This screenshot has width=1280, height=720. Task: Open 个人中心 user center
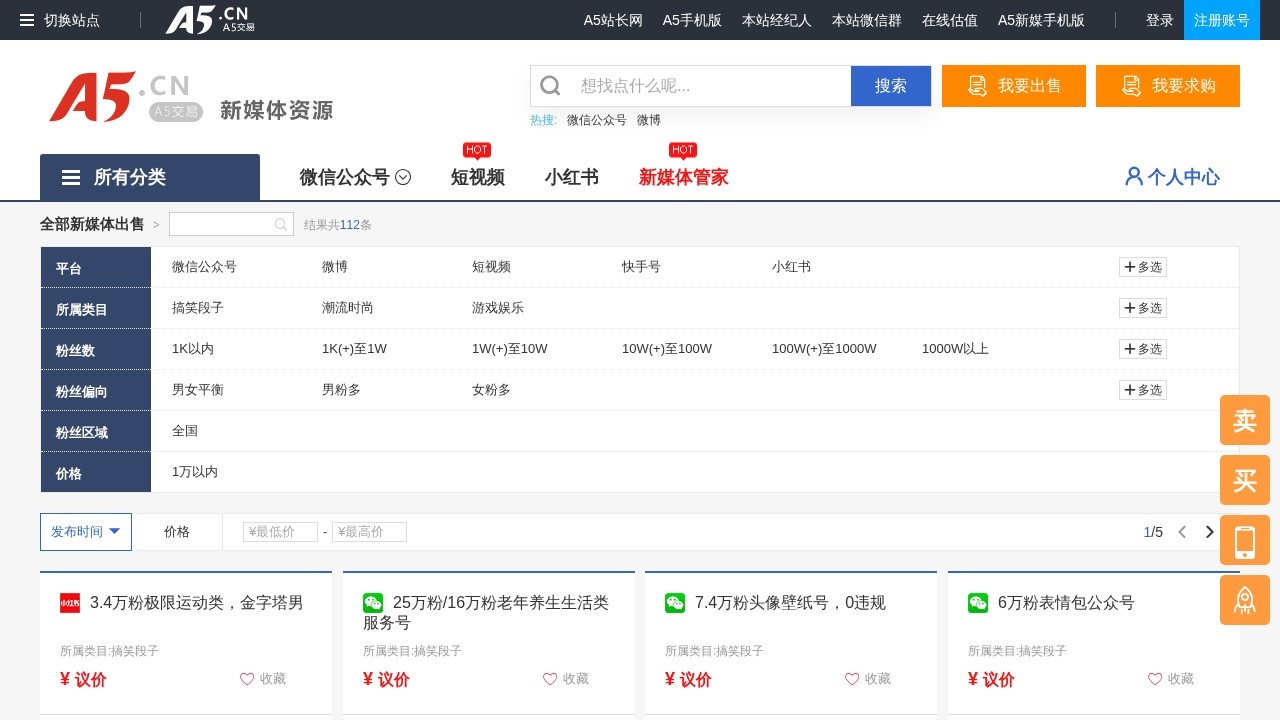tap(1172, 177)
